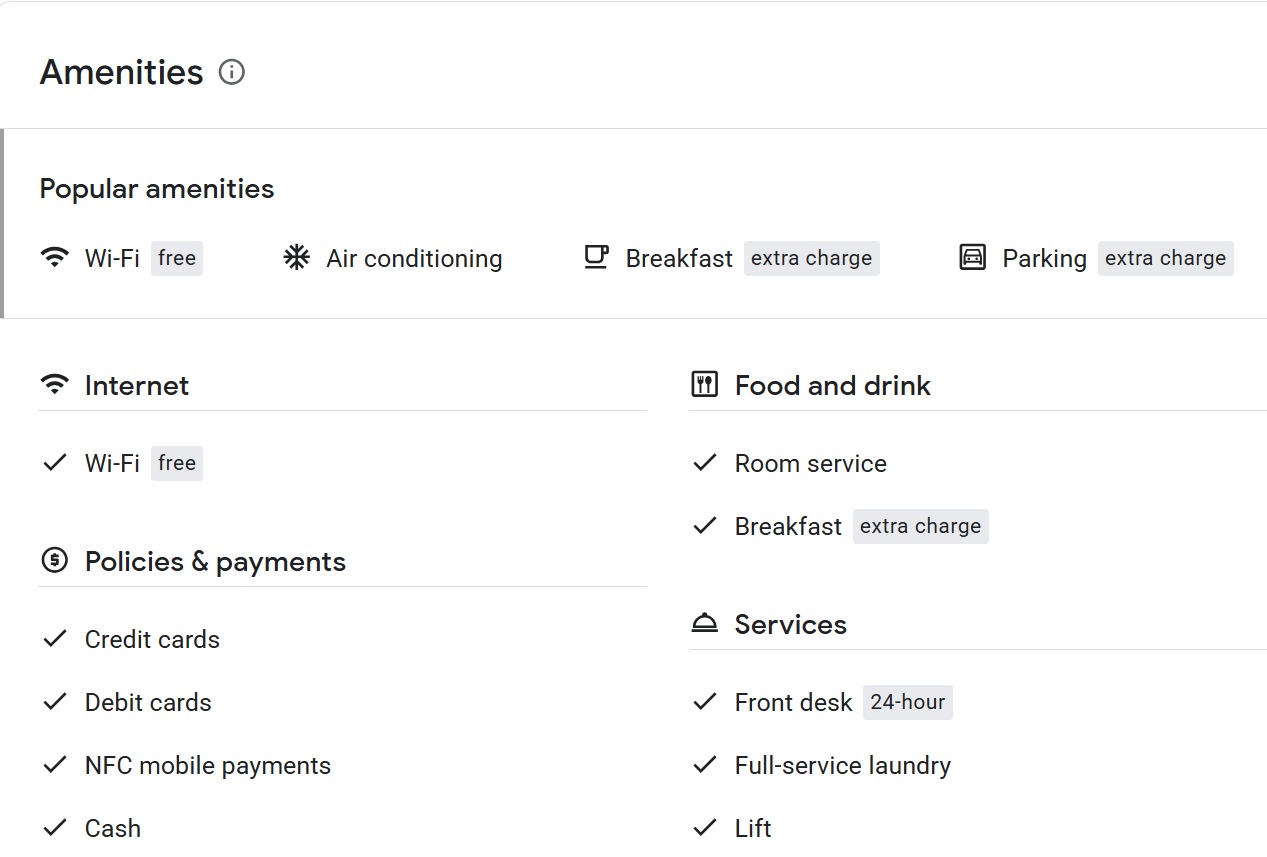
Task: Click the checkmark next to Room service
Action: (x=705, y=463)
